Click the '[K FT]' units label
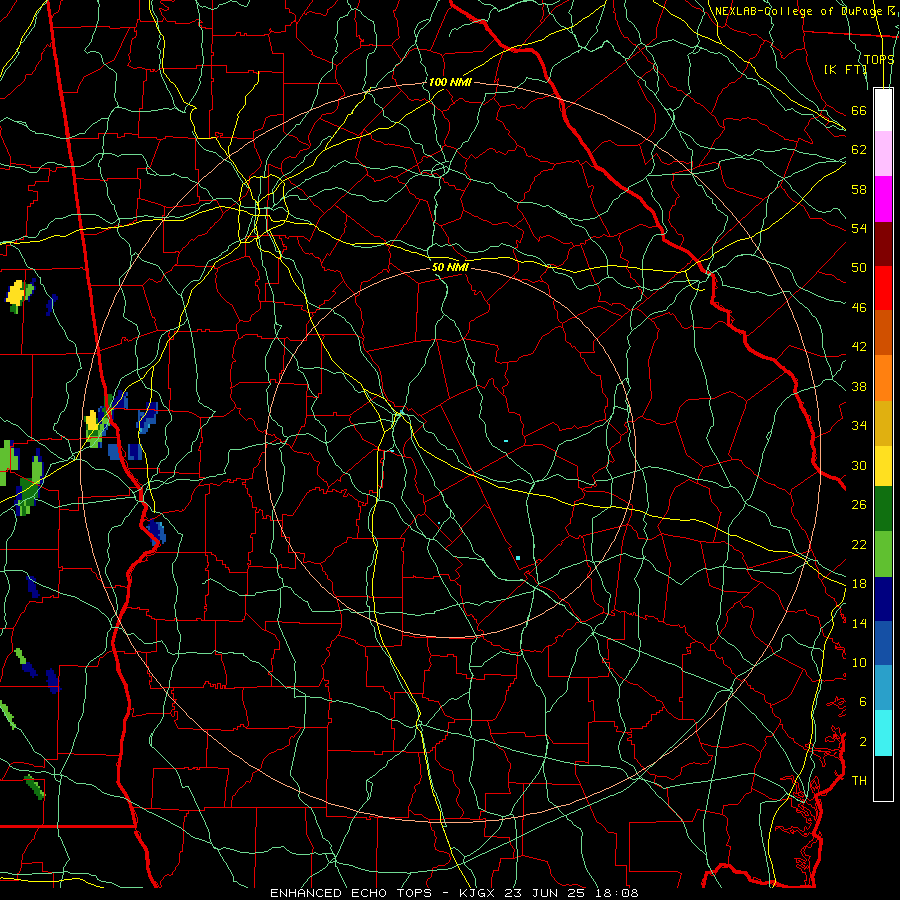This screenshot has height=900, width=900. click(845, 69)
